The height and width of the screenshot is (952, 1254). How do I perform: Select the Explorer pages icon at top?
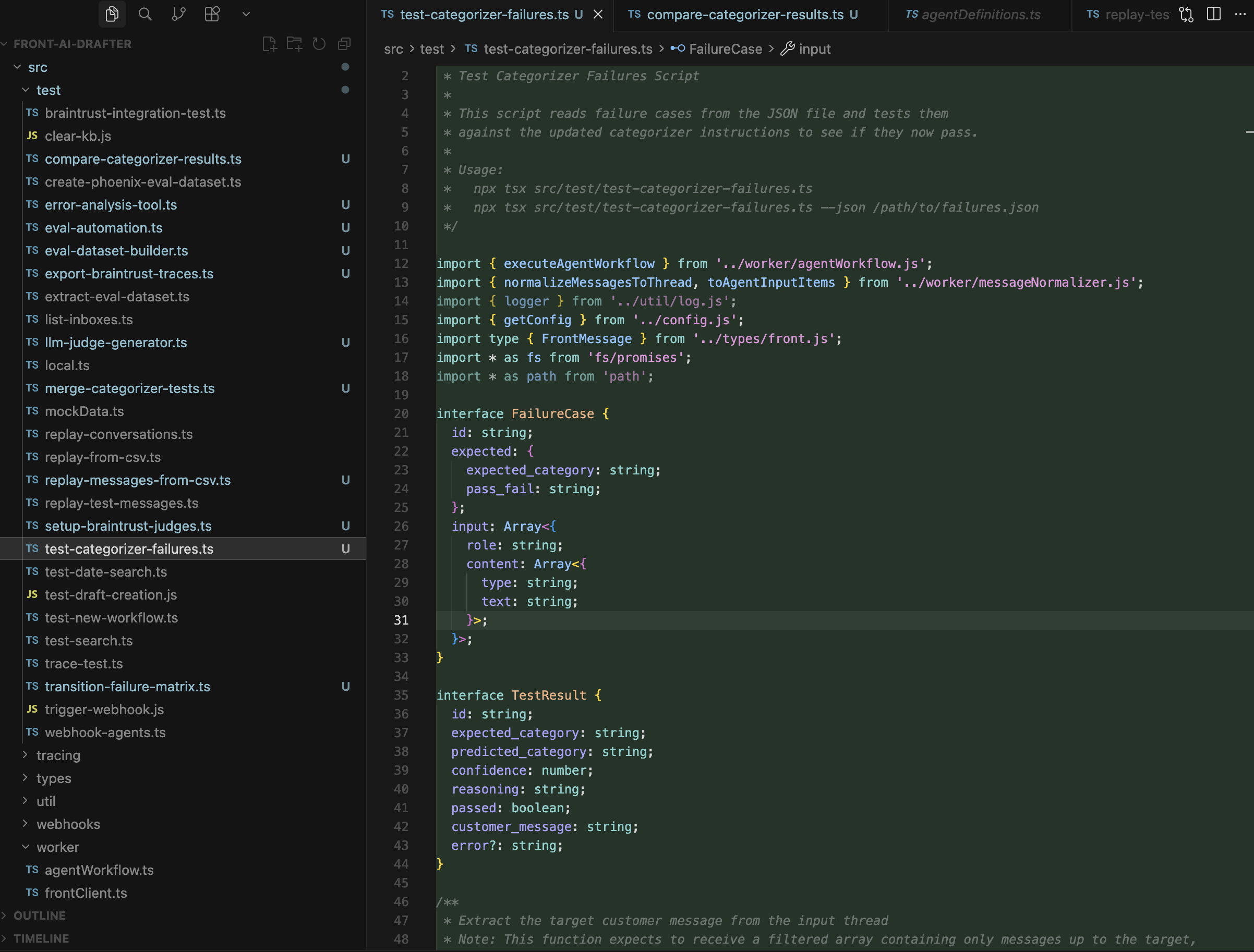[x=111, y=14]
